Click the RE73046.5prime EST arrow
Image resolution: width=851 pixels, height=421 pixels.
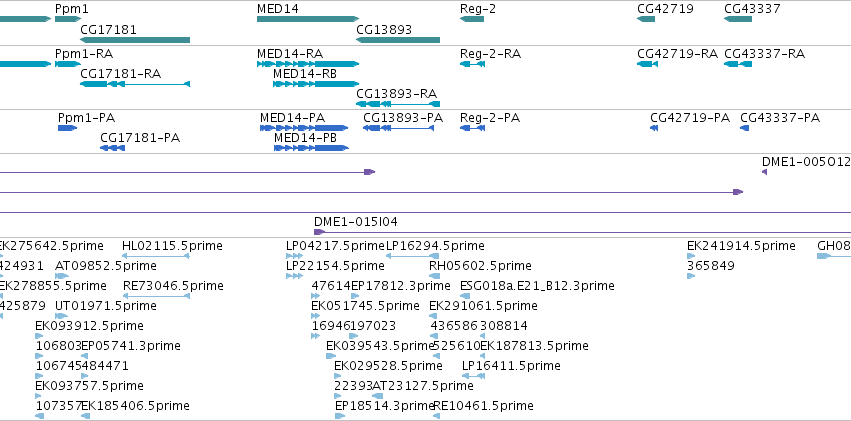pos(156,296)
